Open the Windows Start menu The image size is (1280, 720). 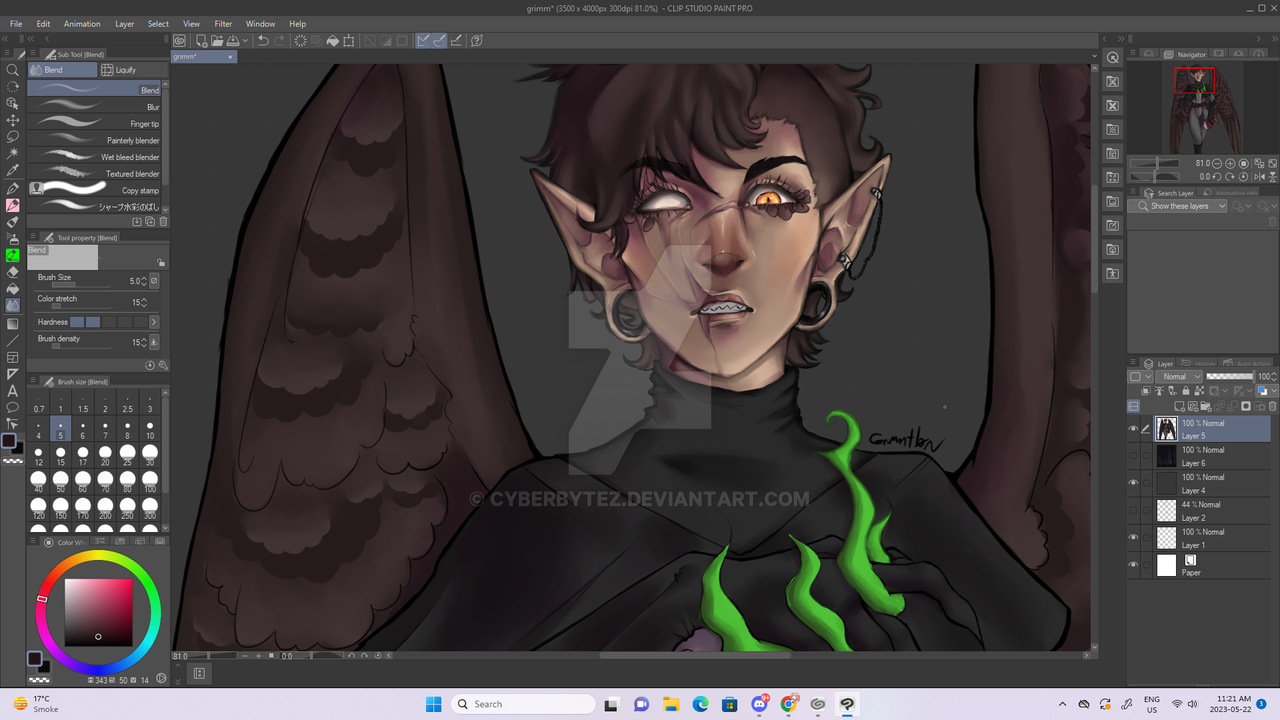coord(433,704)
